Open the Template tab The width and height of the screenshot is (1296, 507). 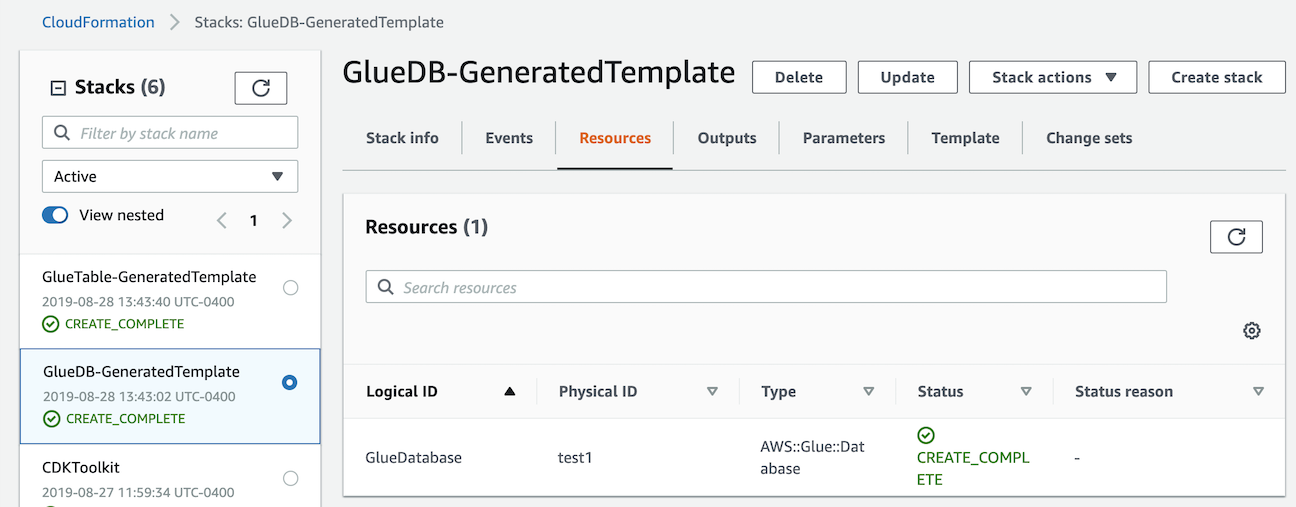tap(965, 138)
